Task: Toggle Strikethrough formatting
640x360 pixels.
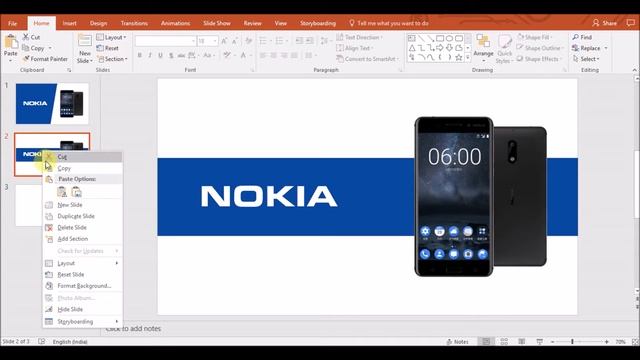Action: point(181,55)
